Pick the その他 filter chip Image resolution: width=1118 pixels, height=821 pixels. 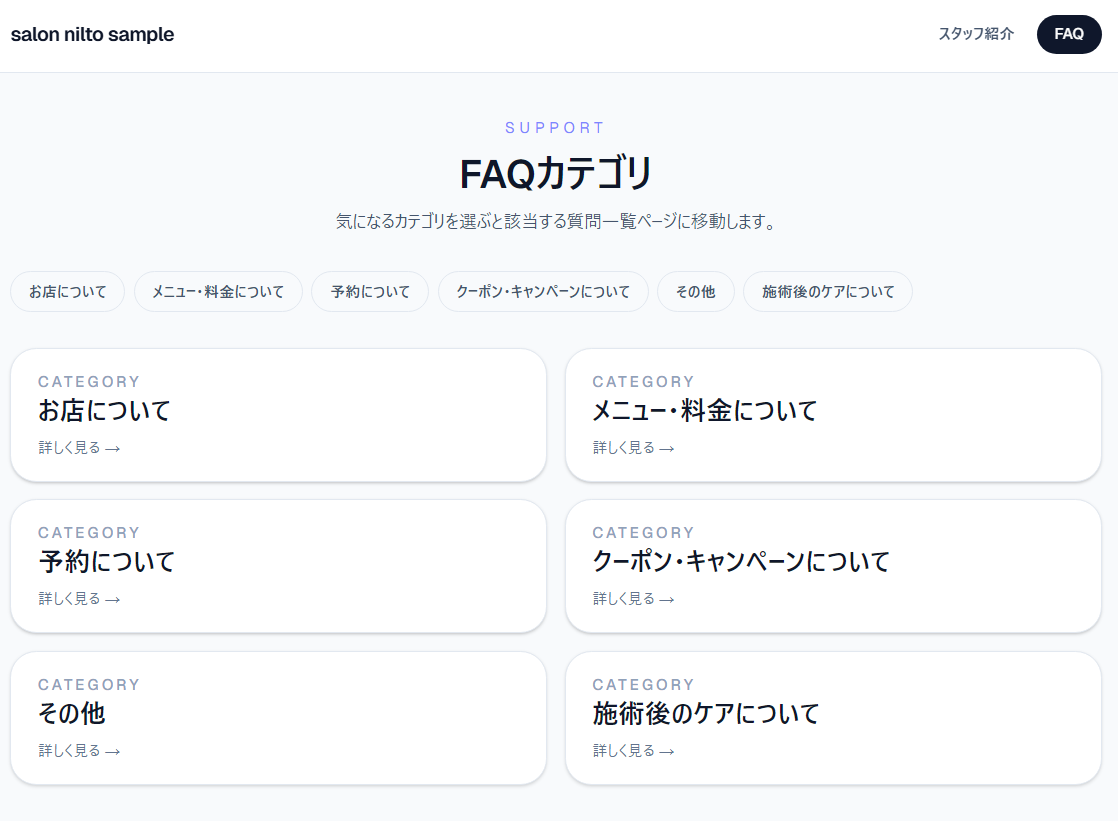pos(695,292)
